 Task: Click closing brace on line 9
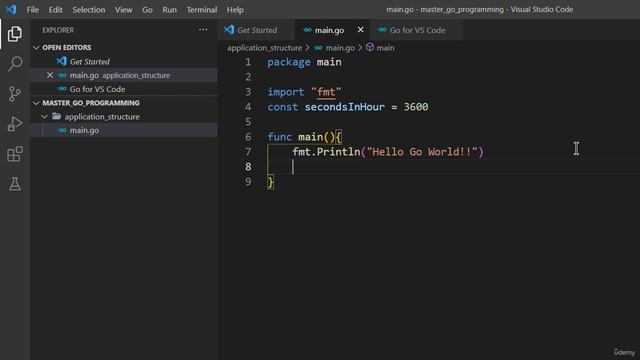pos(271,182)
